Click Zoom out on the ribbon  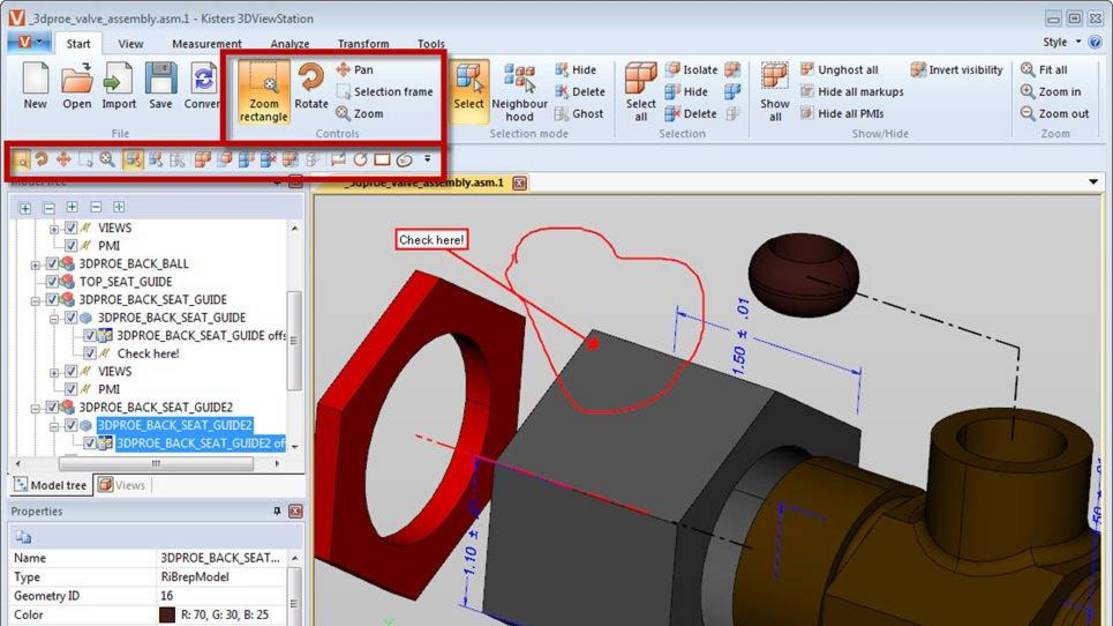[1054, 114]
